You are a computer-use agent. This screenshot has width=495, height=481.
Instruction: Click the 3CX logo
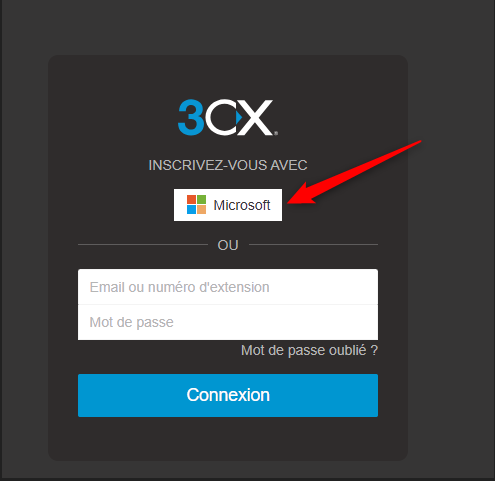(228, 117)
